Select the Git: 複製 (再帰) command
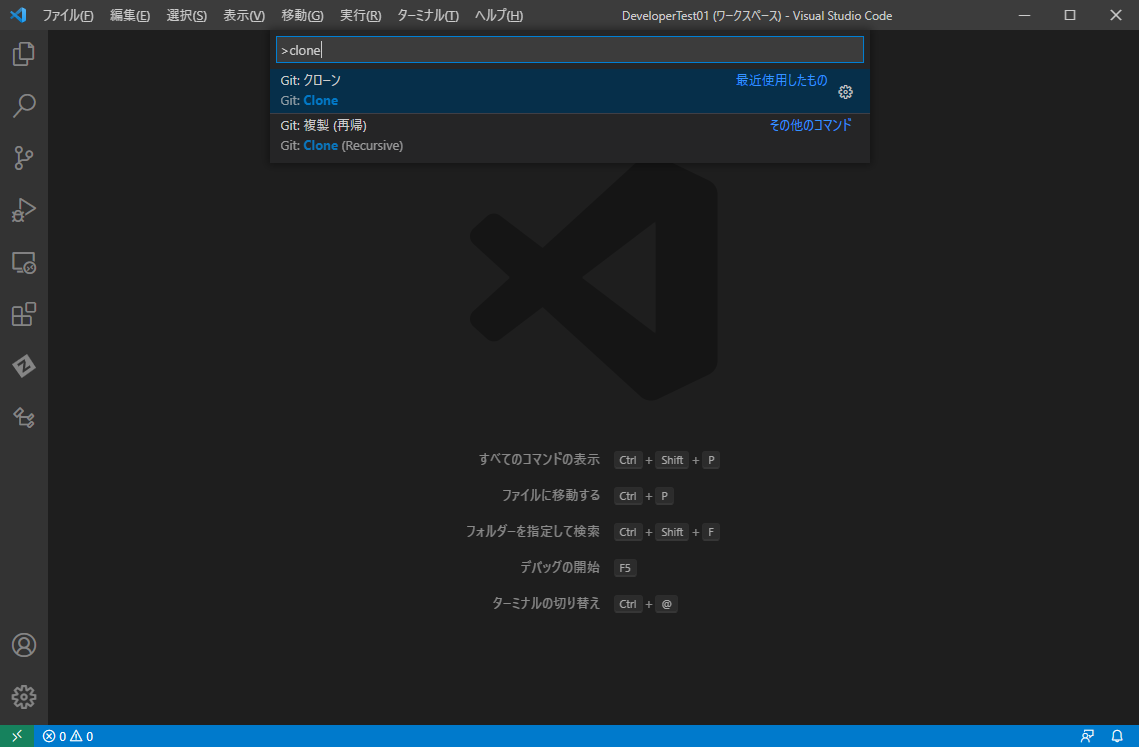 (x=570, y=135)
